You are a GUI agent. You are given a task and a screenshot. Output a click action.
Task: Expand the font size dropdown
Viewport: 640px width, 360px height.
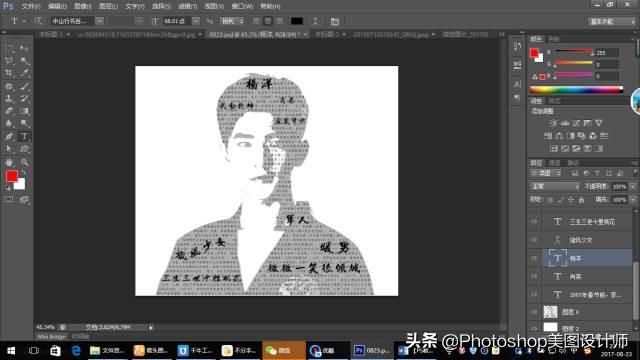point(196,21)
